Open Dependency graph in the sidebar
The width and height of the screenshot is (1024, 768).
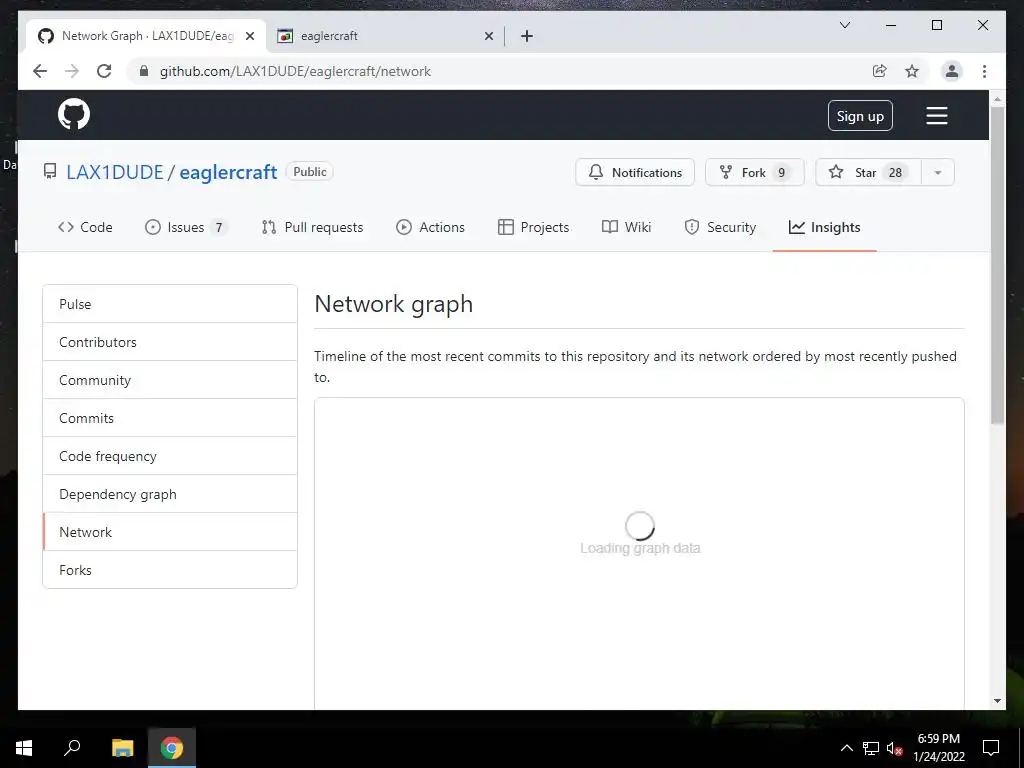tap(170, 494)
